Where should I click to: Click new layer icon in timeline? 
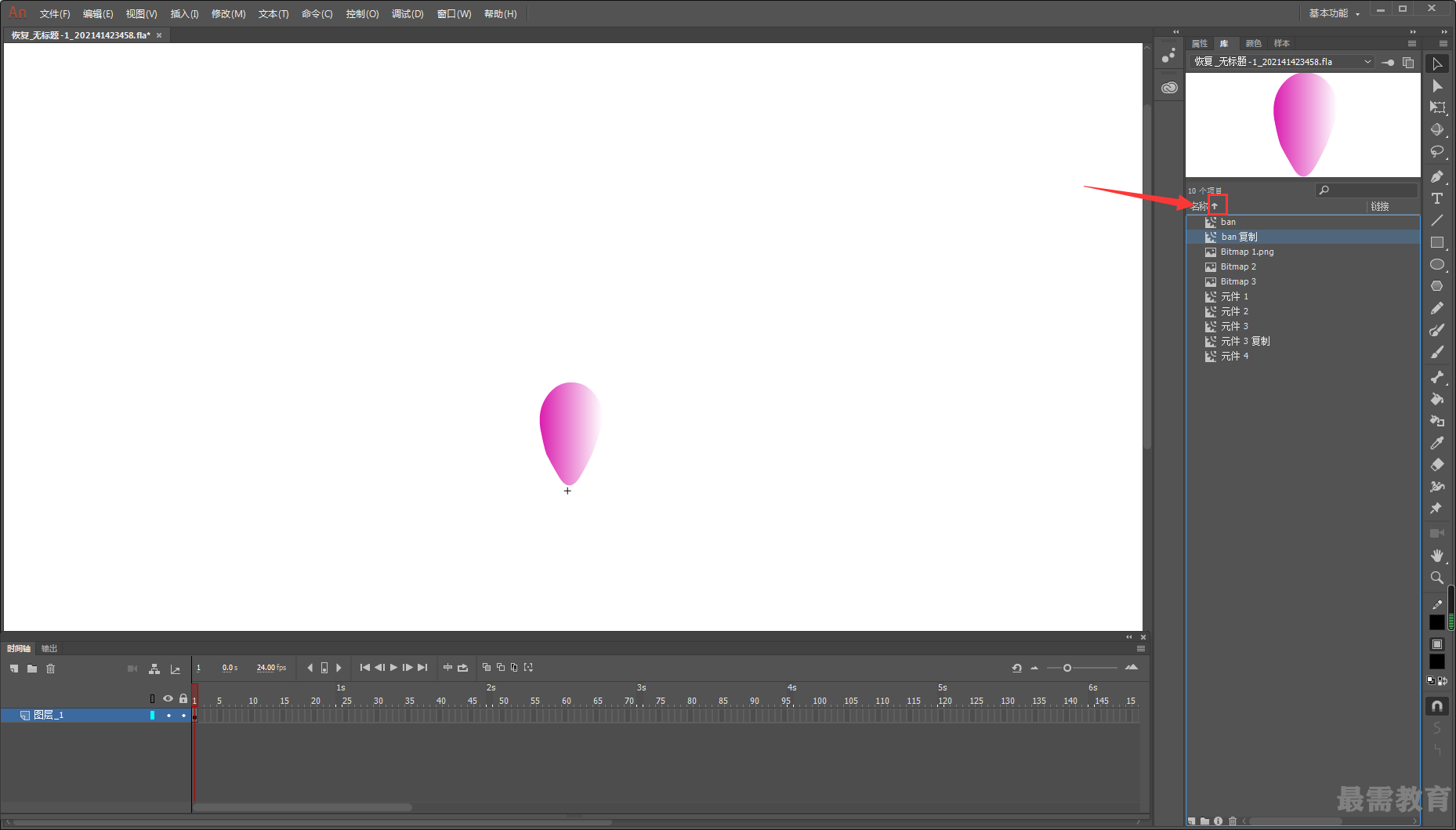pos(14,669)
